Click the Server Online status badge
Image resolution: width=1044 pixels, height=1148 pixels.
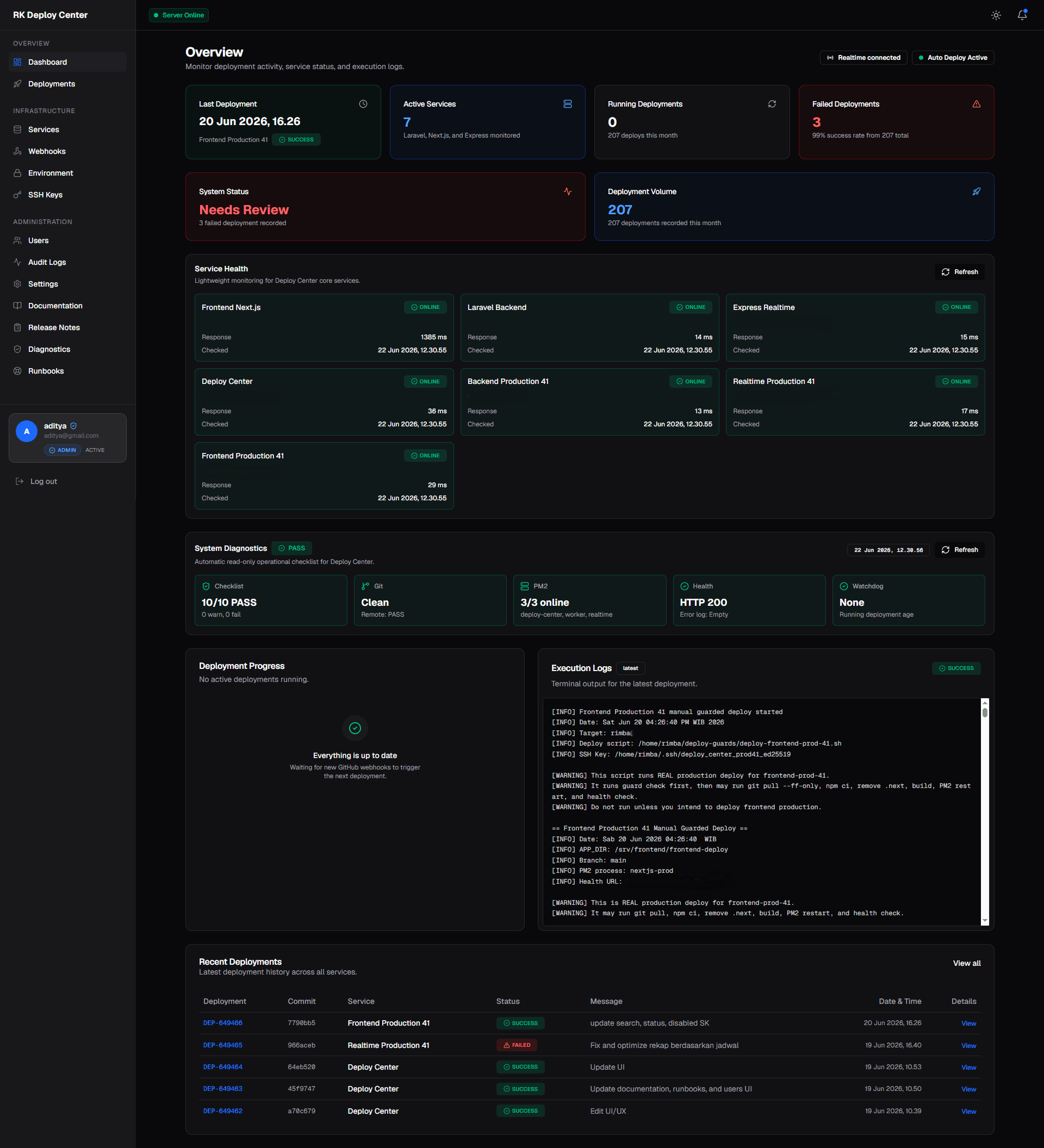click(x=179, y=15)
